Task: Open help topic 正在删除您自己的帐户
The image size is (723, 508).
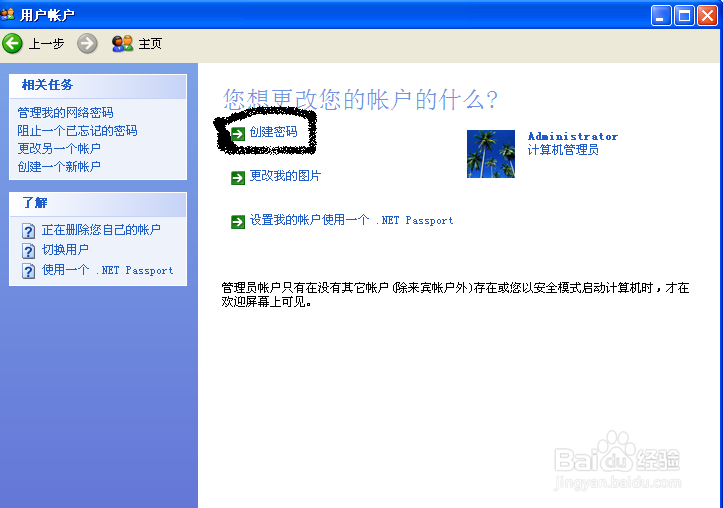Action: (101, 230)
